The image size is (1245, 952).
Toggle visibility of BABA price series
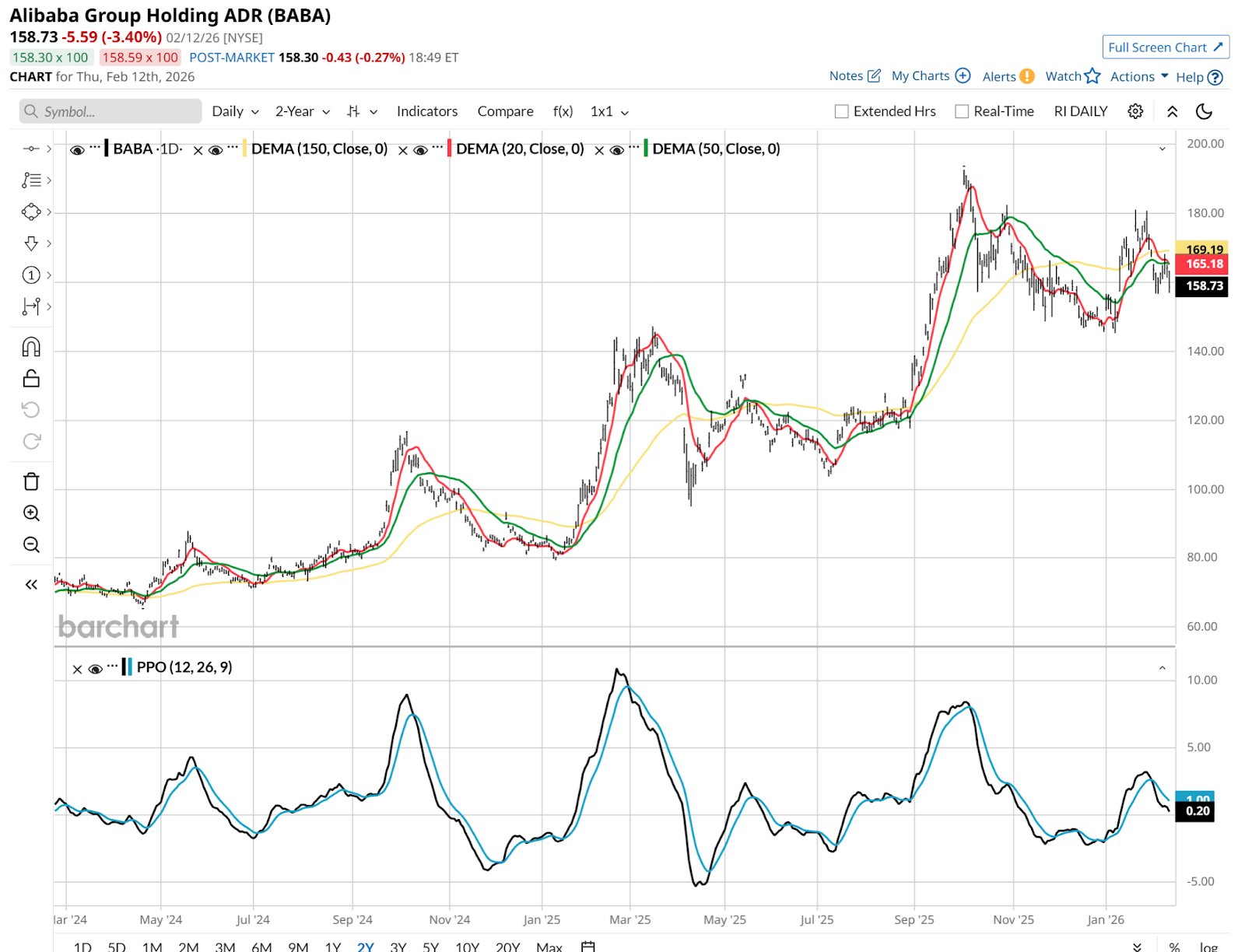tap(77, 150)
